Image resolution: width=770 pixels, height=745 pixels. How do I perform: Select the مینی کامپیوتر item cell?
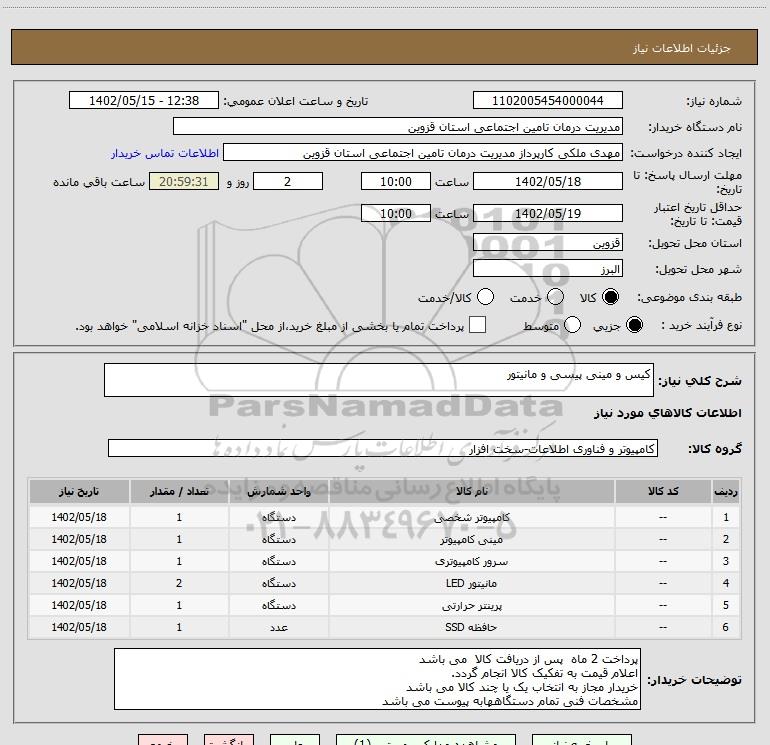point(471,539)
